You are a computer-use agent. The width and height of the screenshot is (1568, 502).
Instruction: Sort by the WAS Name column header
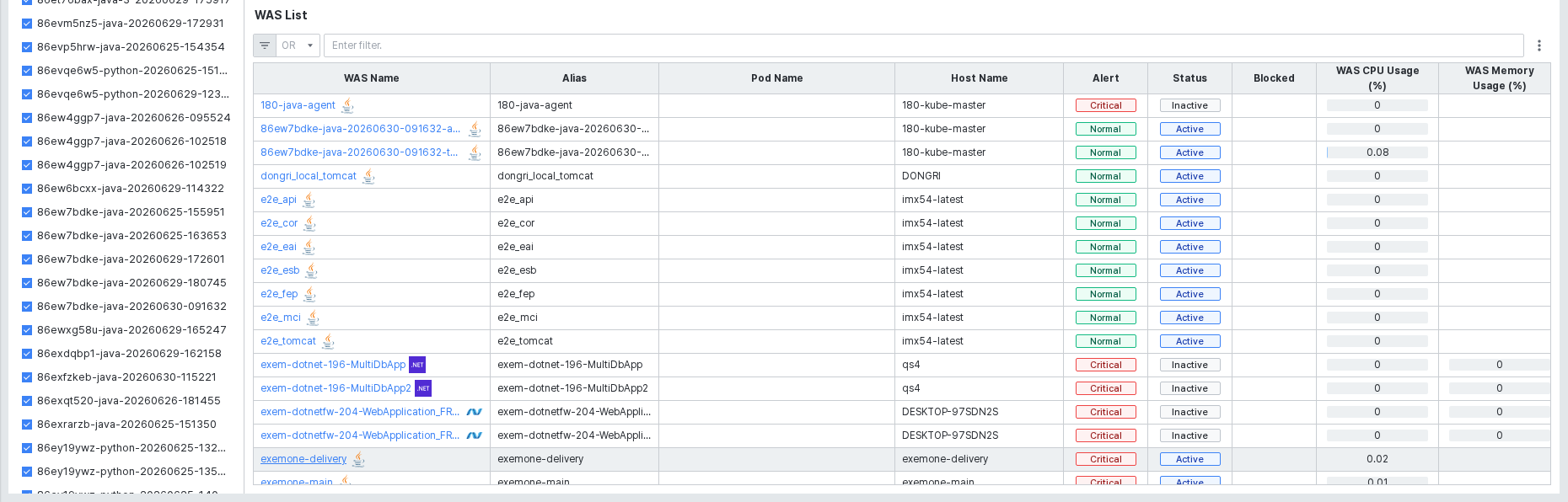[x=372, y=78]
